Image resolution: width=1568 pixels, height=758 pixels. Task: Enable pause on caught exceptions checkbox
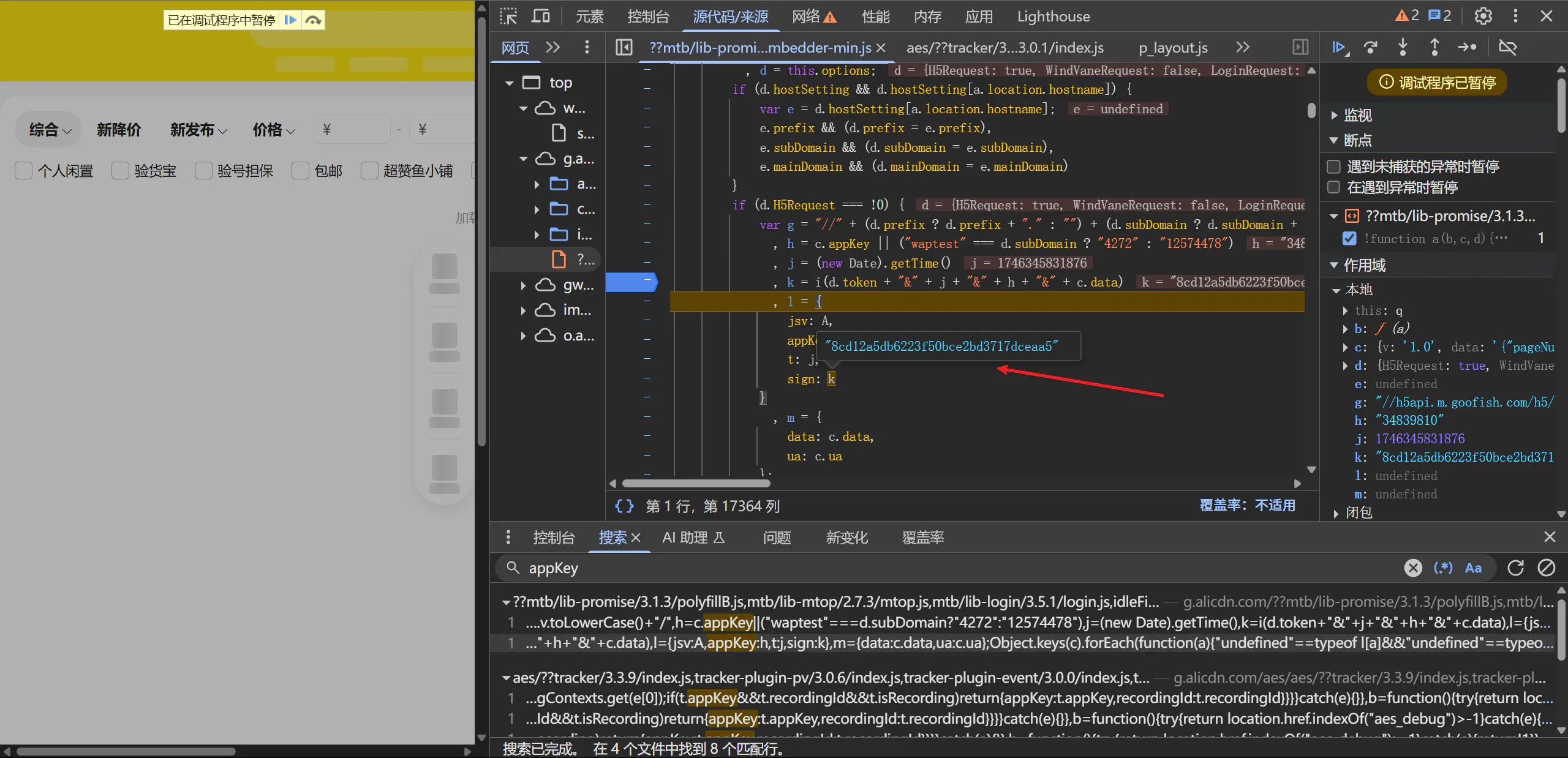pos(1333,187)
